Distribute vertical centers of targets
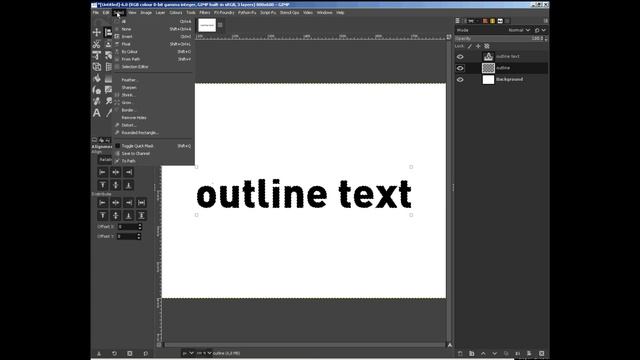The width and height of the screenshot is (640, 360). 116,216
